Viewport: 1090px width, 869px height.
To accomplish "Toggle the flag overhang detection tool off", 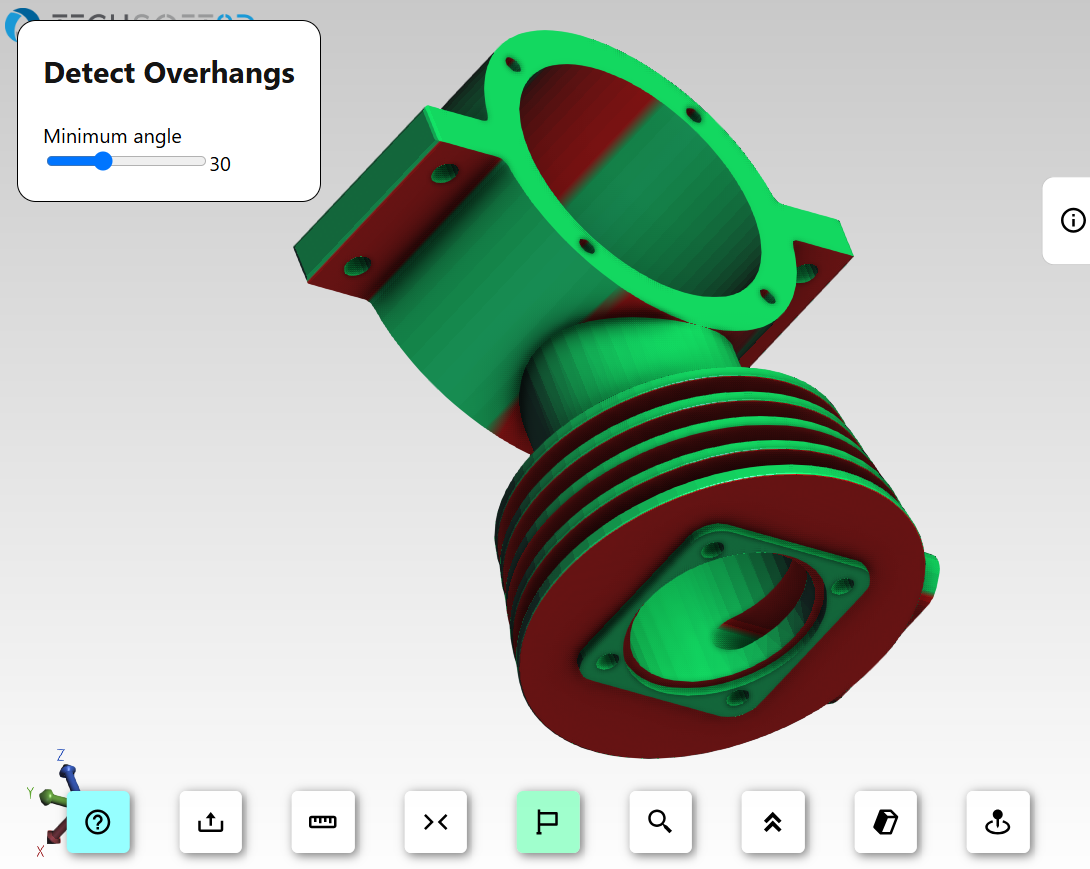I will [548, 822].
